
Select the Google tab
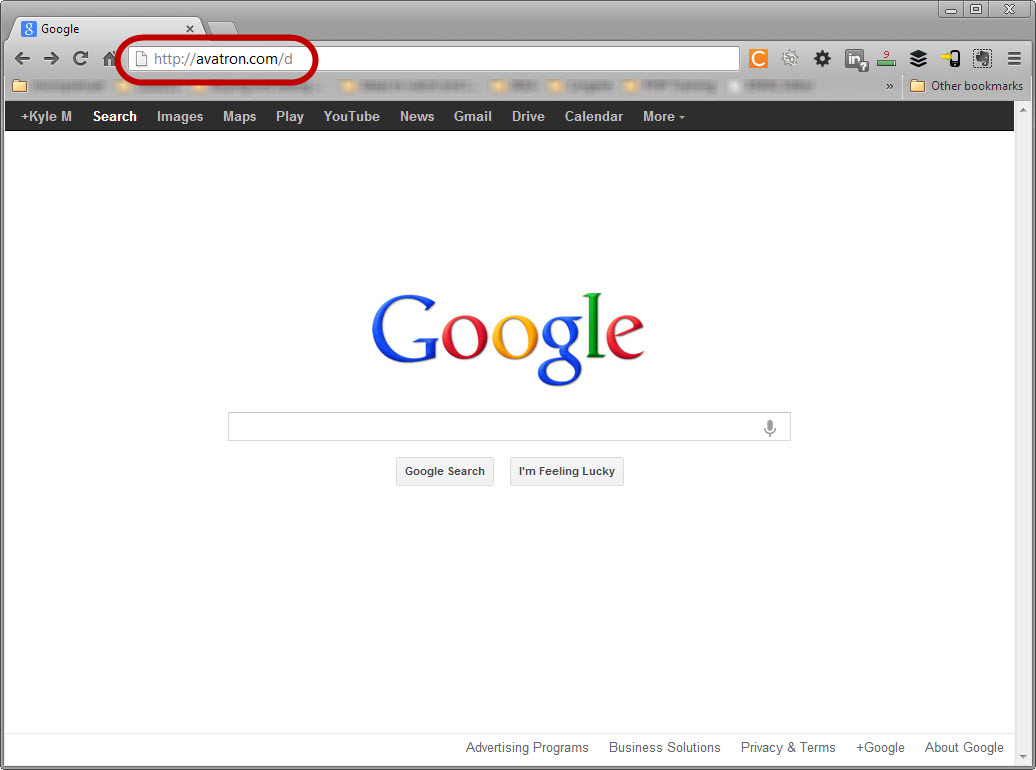pyautogui.click(x=106, y=28)
